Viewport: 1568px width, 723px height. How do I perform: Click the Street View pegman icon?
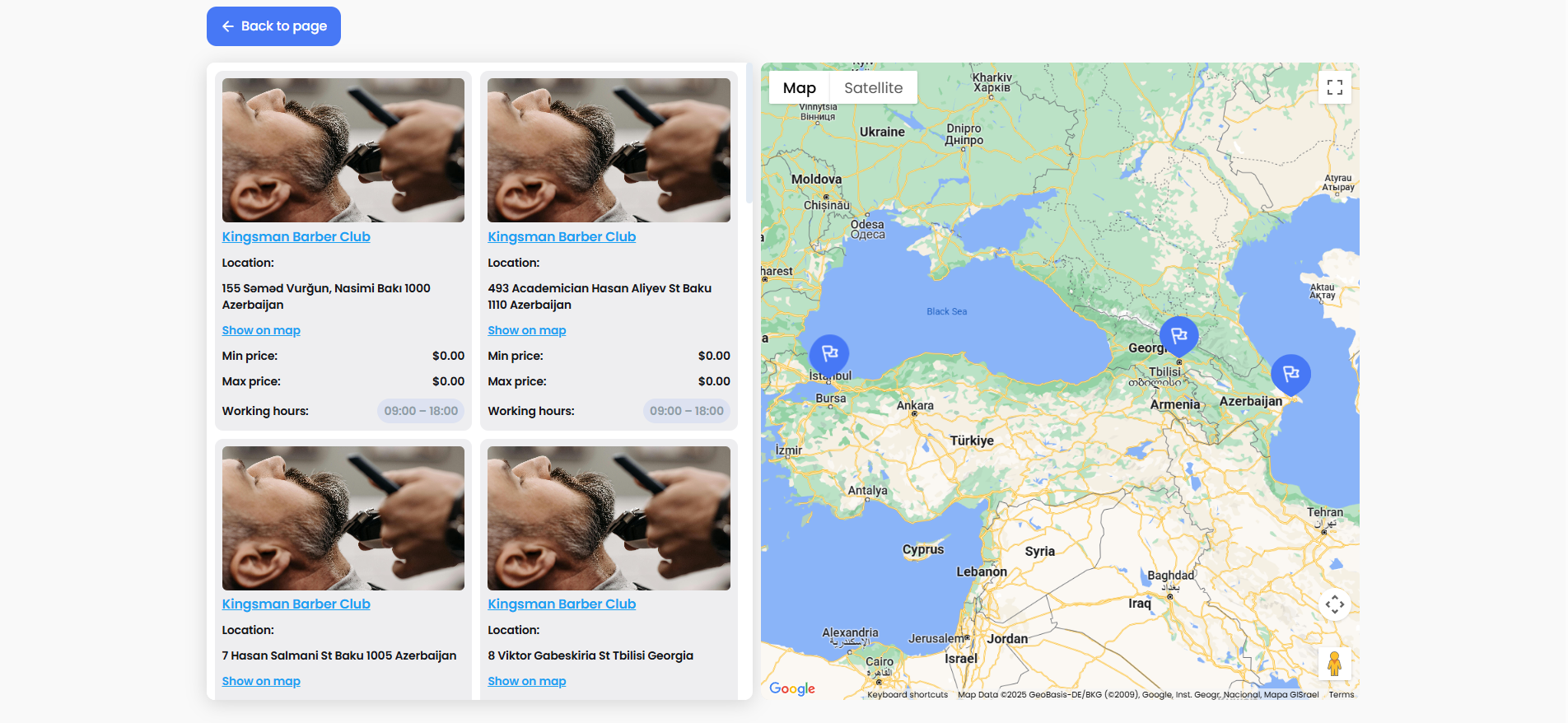(x=1335, y=663)
